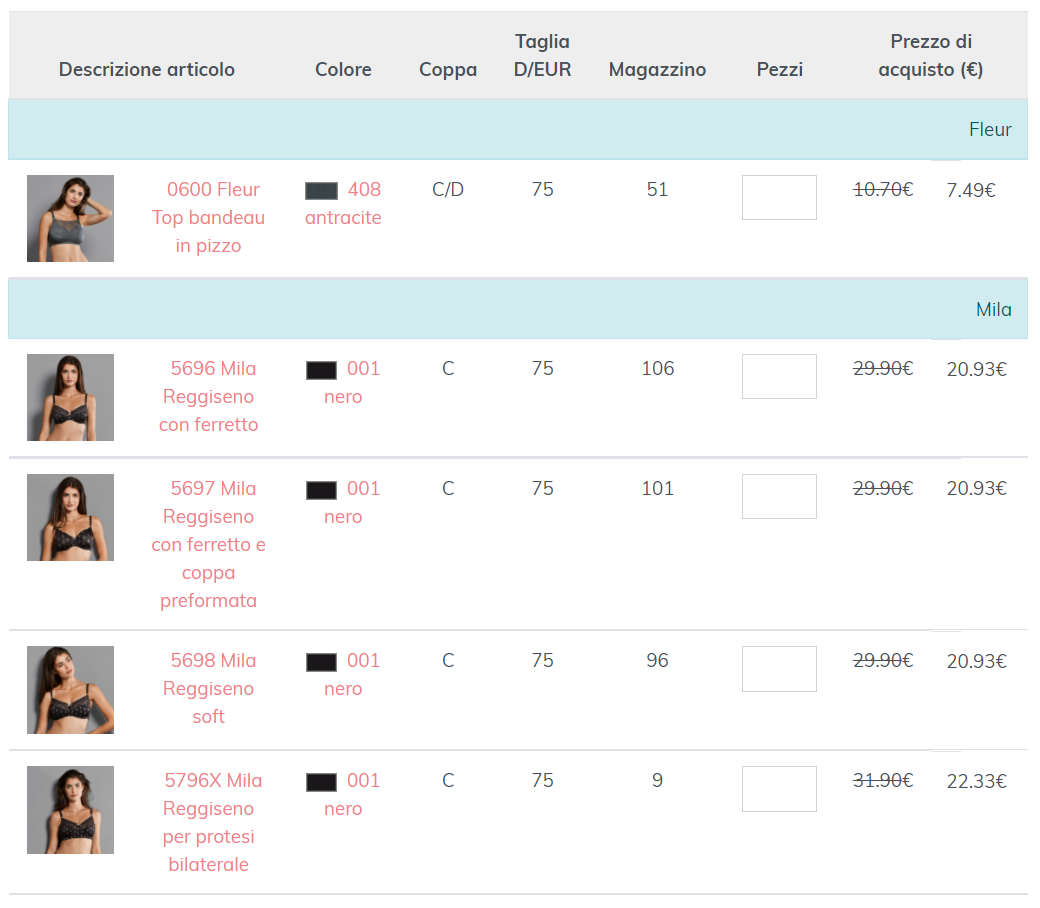Open the 5697 Mila product photo

(70, 517)
